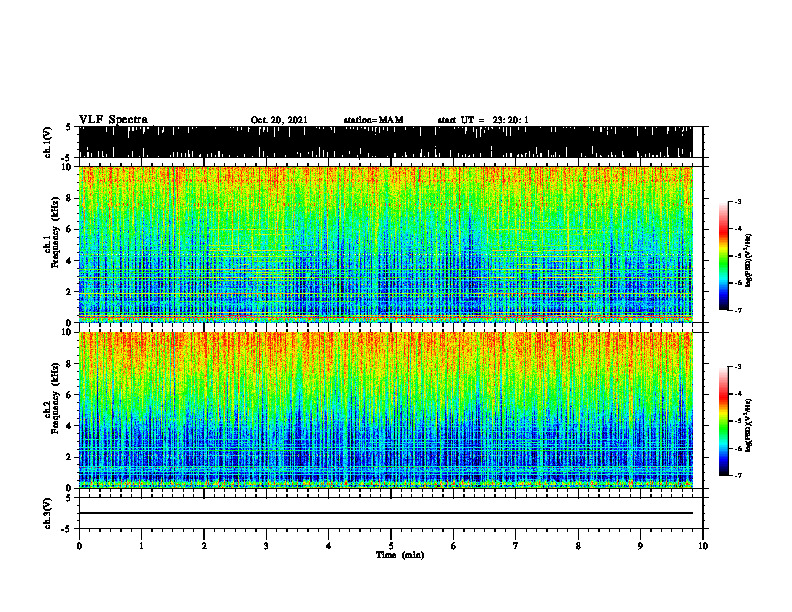Select the ch.1 "Frequency (kHz)" axis label

click(x=55, y=232)
